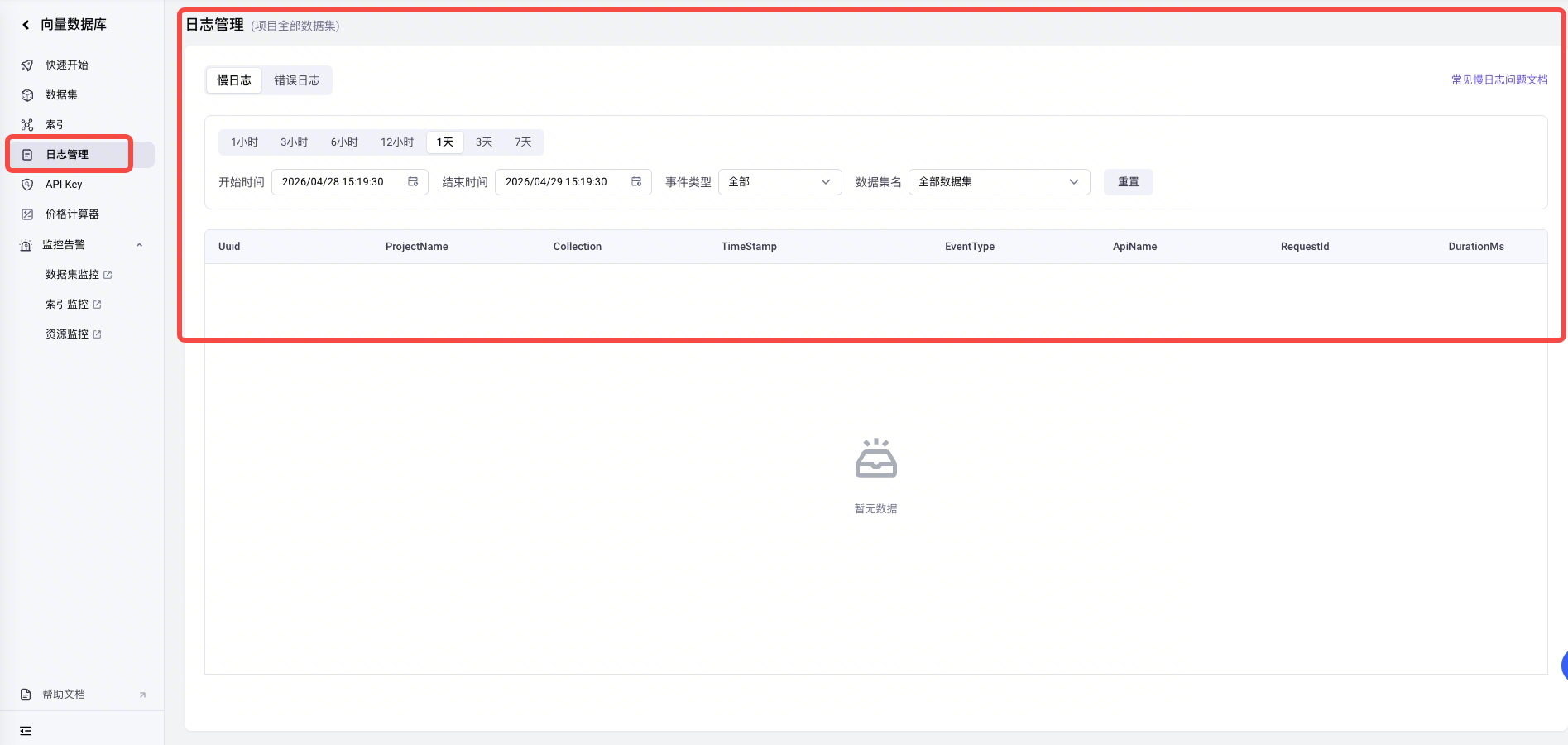Click the 数据集 cube icon

tap(27, 95)
